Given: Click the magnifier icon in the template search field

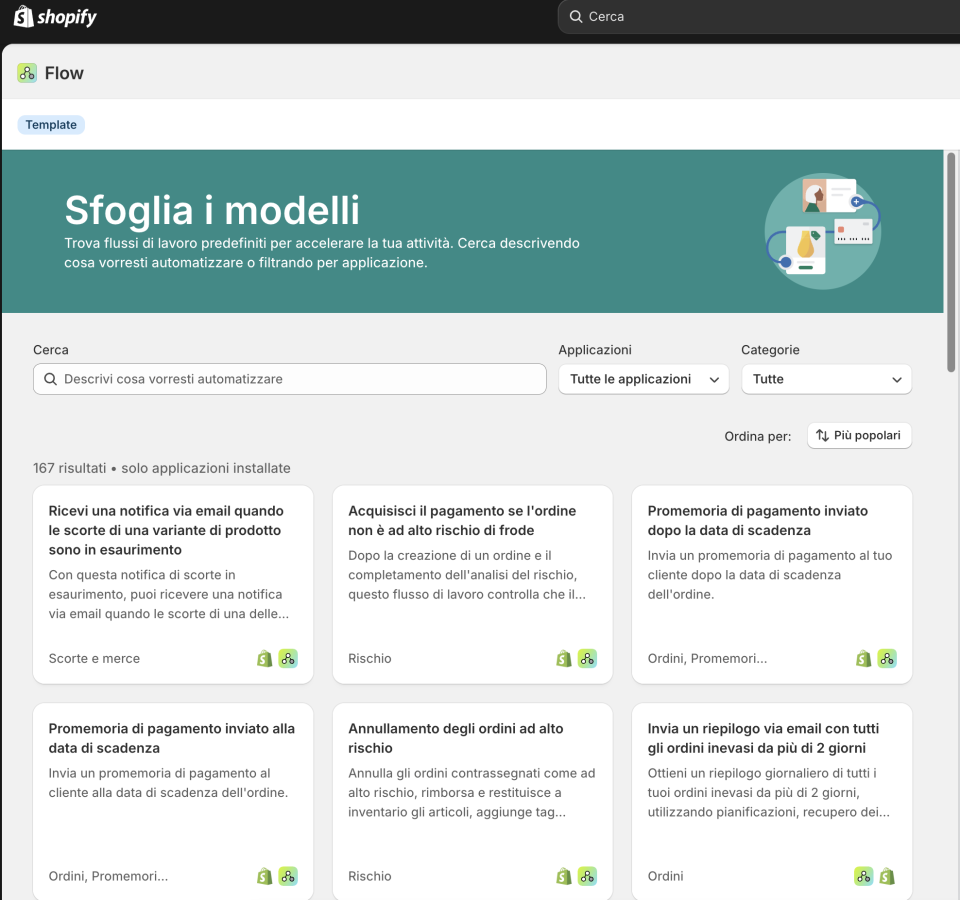Looking at the screenshot, I should (x=50, y=379).
